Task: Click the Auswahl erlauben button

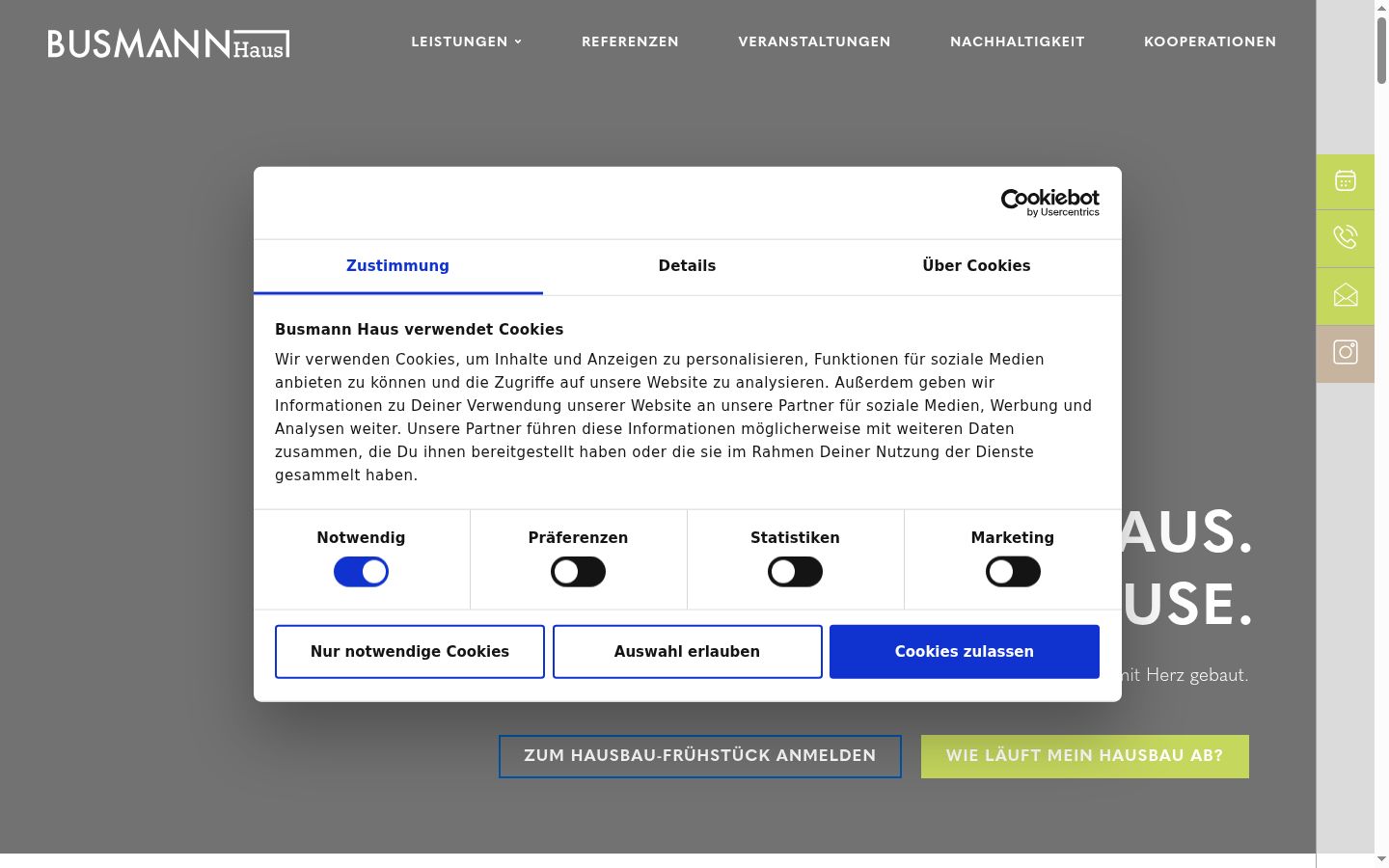Action: pos(687,652)
